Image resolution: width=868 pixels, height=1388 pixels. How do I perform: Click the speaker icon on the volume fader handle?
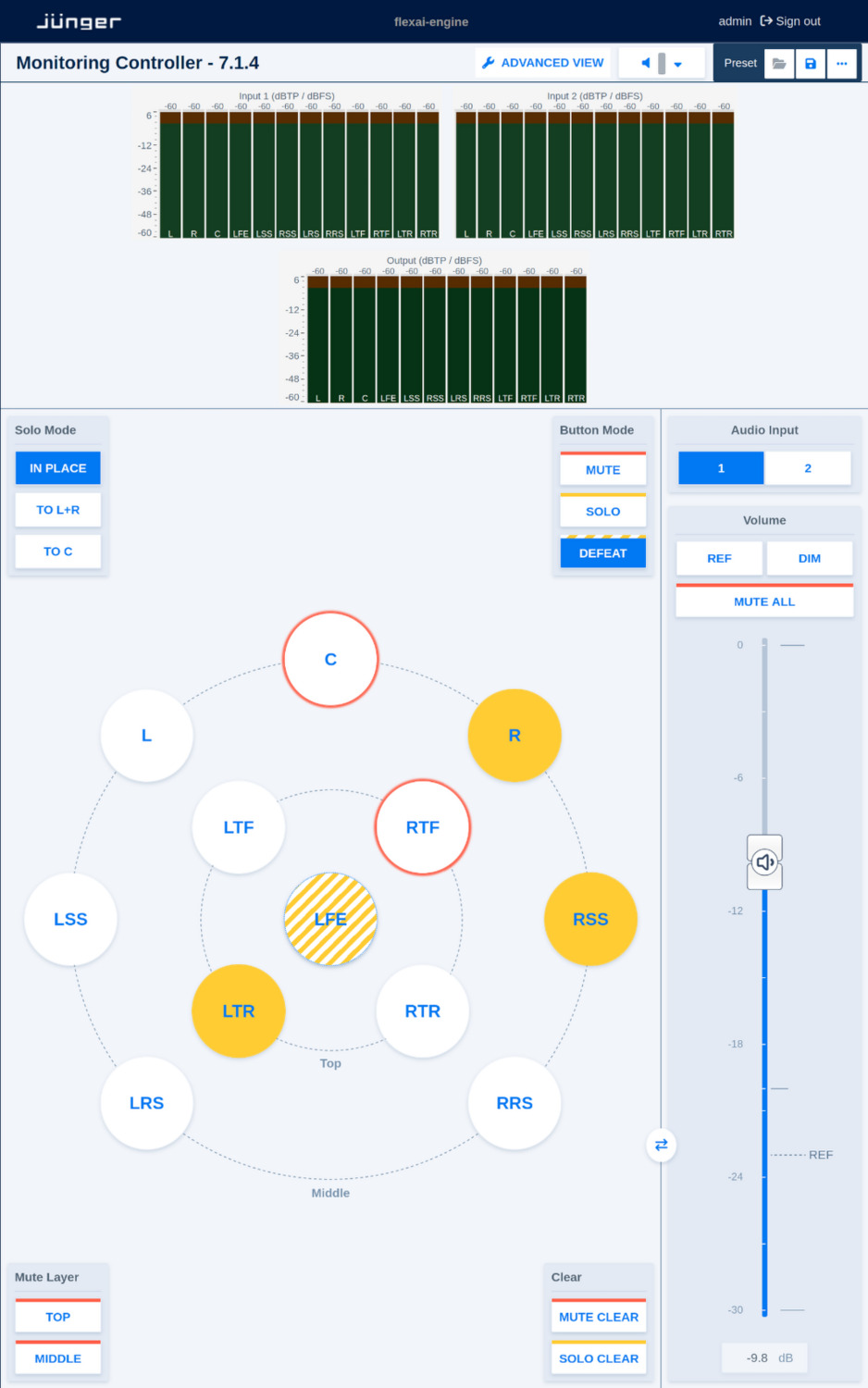click(x=764, y=861)
